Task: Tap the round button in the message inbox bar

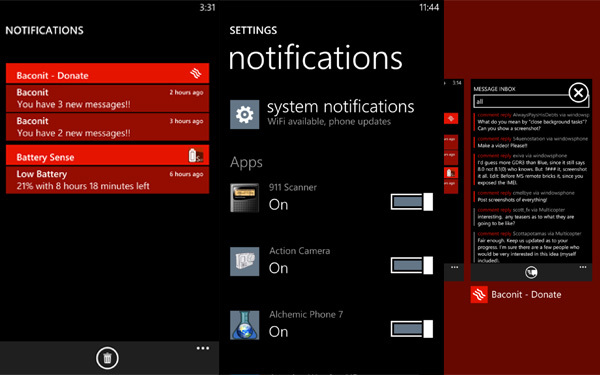Action: (x=531, y=272)
